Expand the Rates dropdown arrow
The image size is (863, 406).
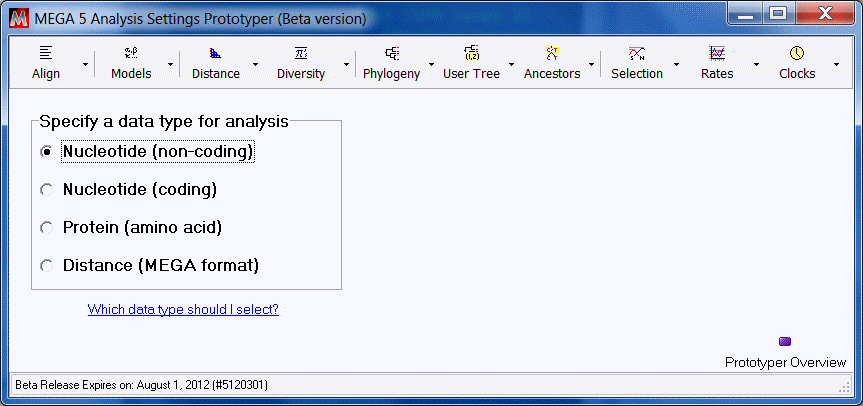click(756, 64)
